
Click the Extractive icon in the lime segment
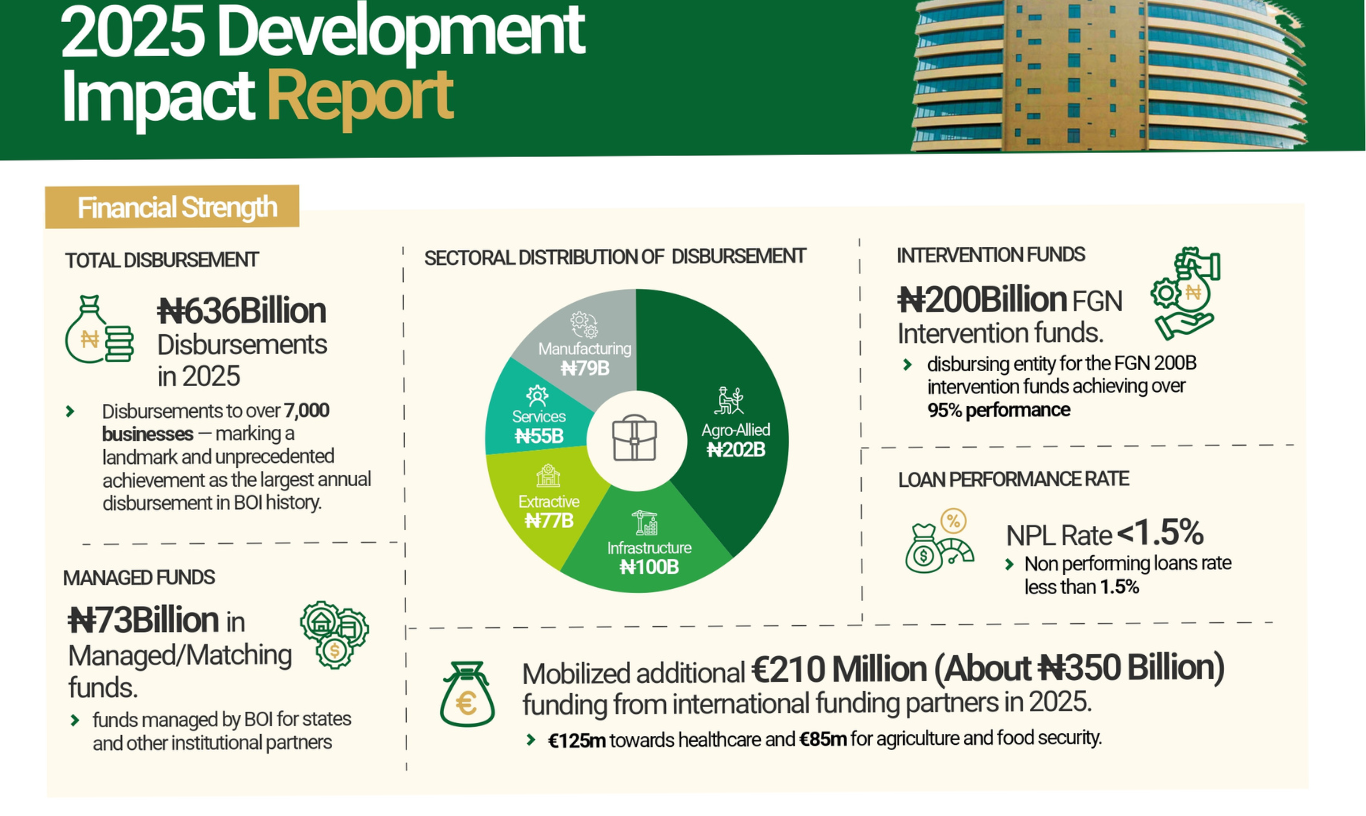tap(548, 476)
